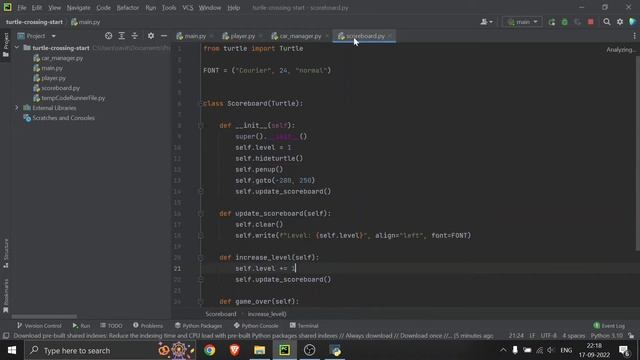
Task: Close the scoreboard.py editor tab
Action: coord(390,36)
